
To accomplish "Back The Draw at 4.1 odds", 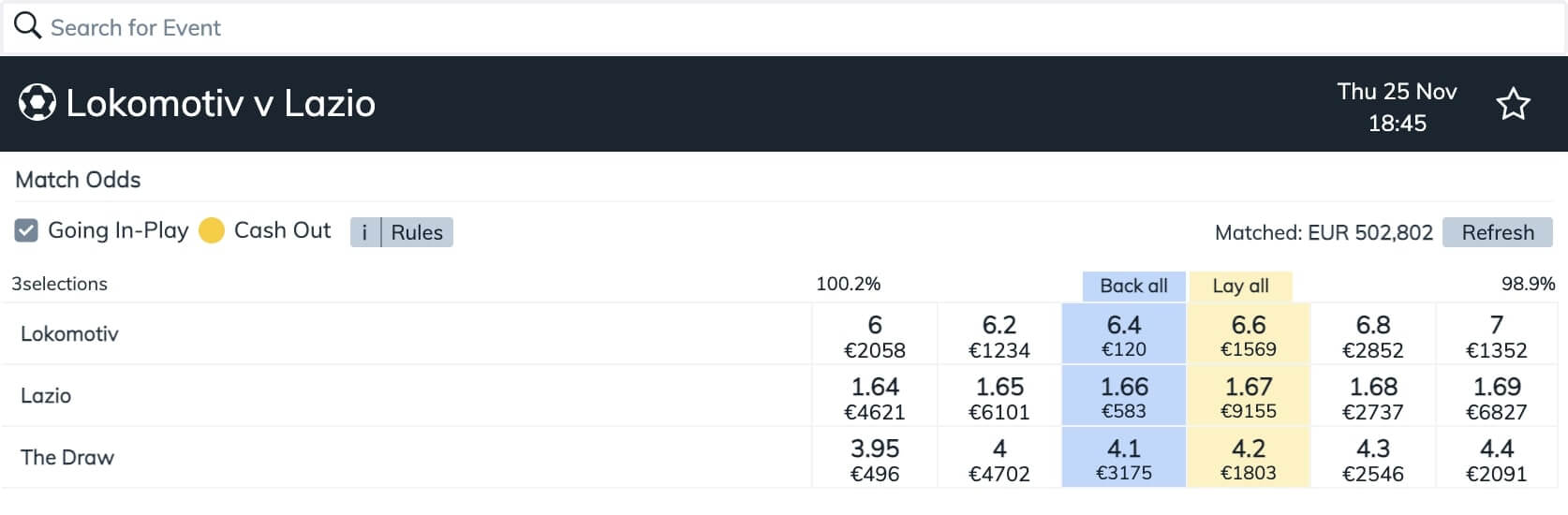I will pyautogui.click(x=1124, y=458).
